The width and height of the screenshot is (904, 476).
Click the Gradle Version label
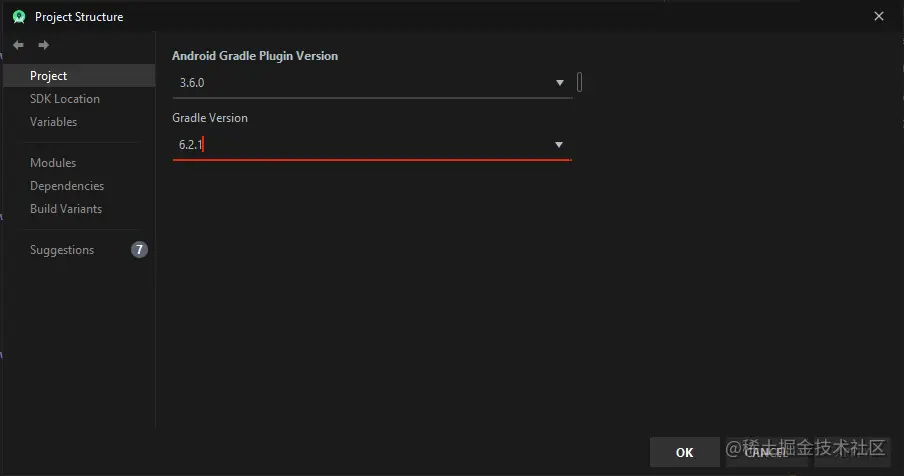coord(210,118)
